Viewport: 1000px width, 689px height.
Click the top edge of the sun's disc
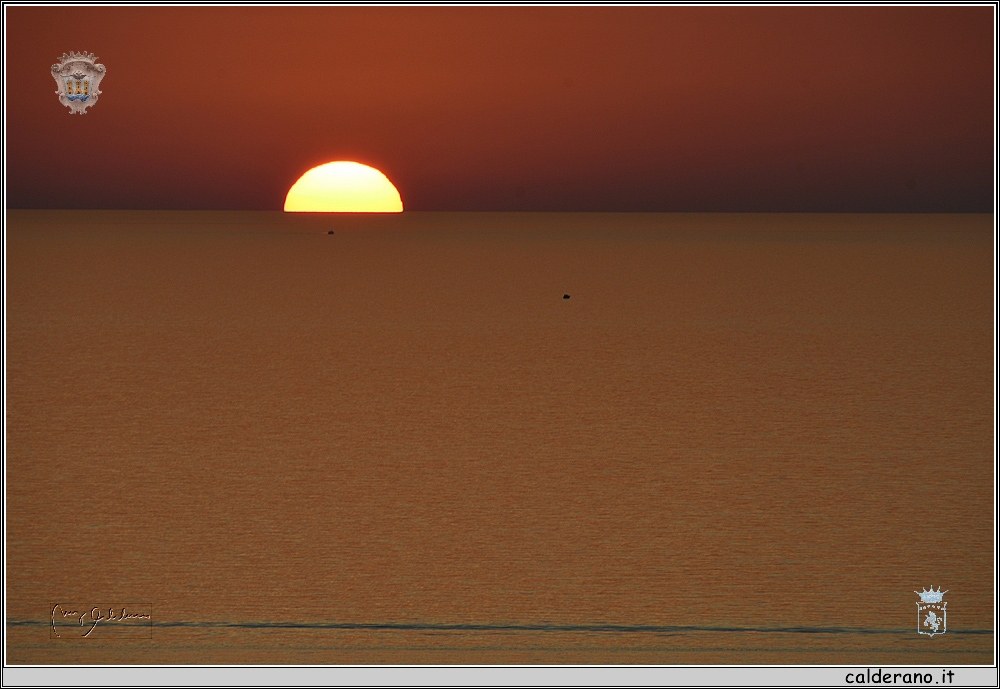click(343, 162)
